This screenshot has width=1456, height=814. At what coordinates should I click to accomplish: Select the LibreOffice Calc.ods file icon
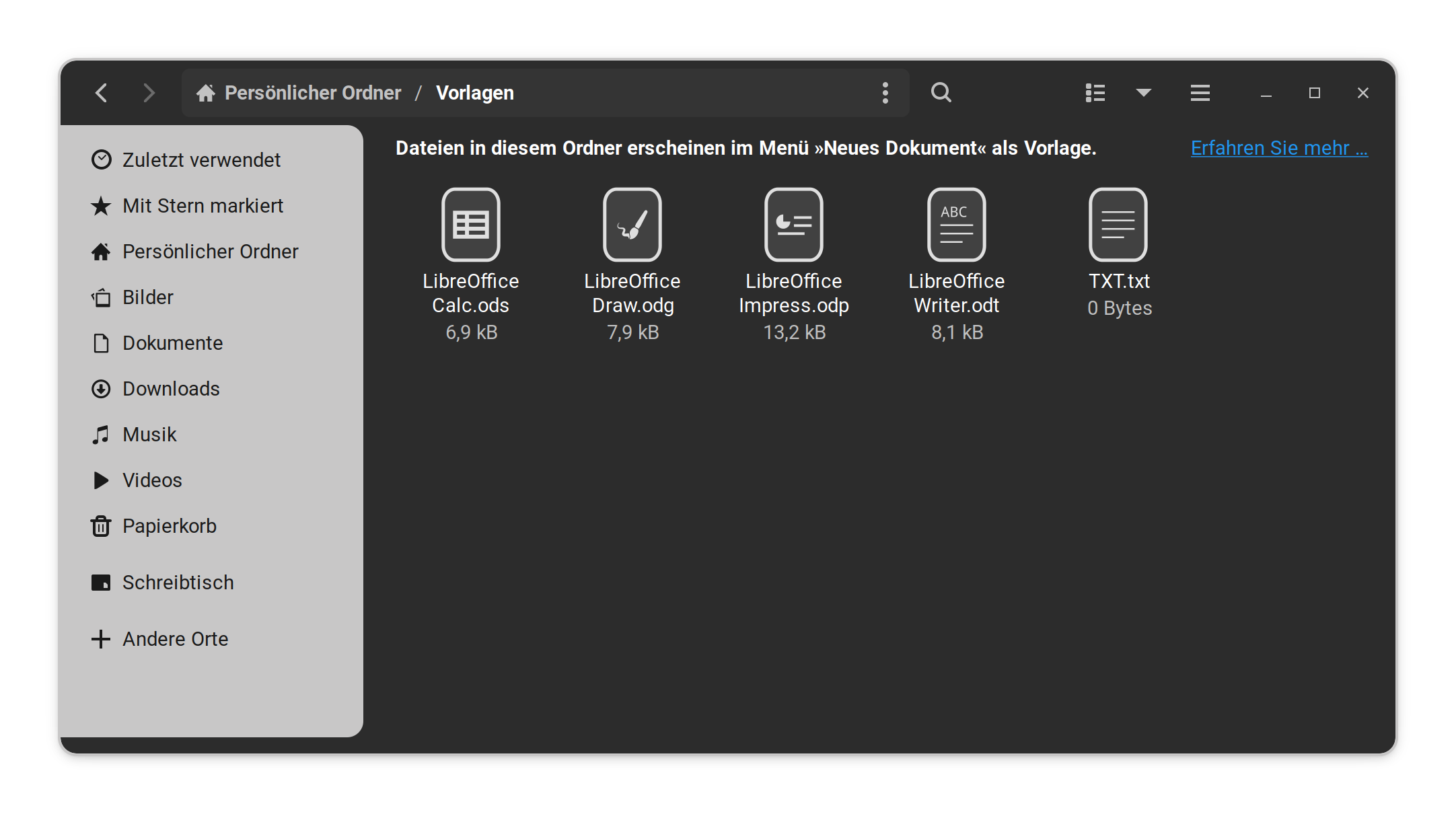[470, 225]
